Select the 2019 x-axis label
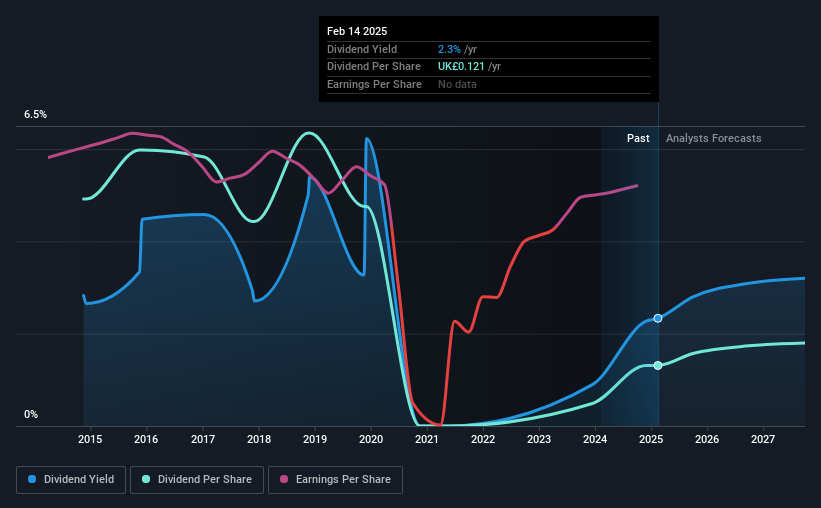Image resolution: width=821 pixels, height=508 pixels. (315, 439)
